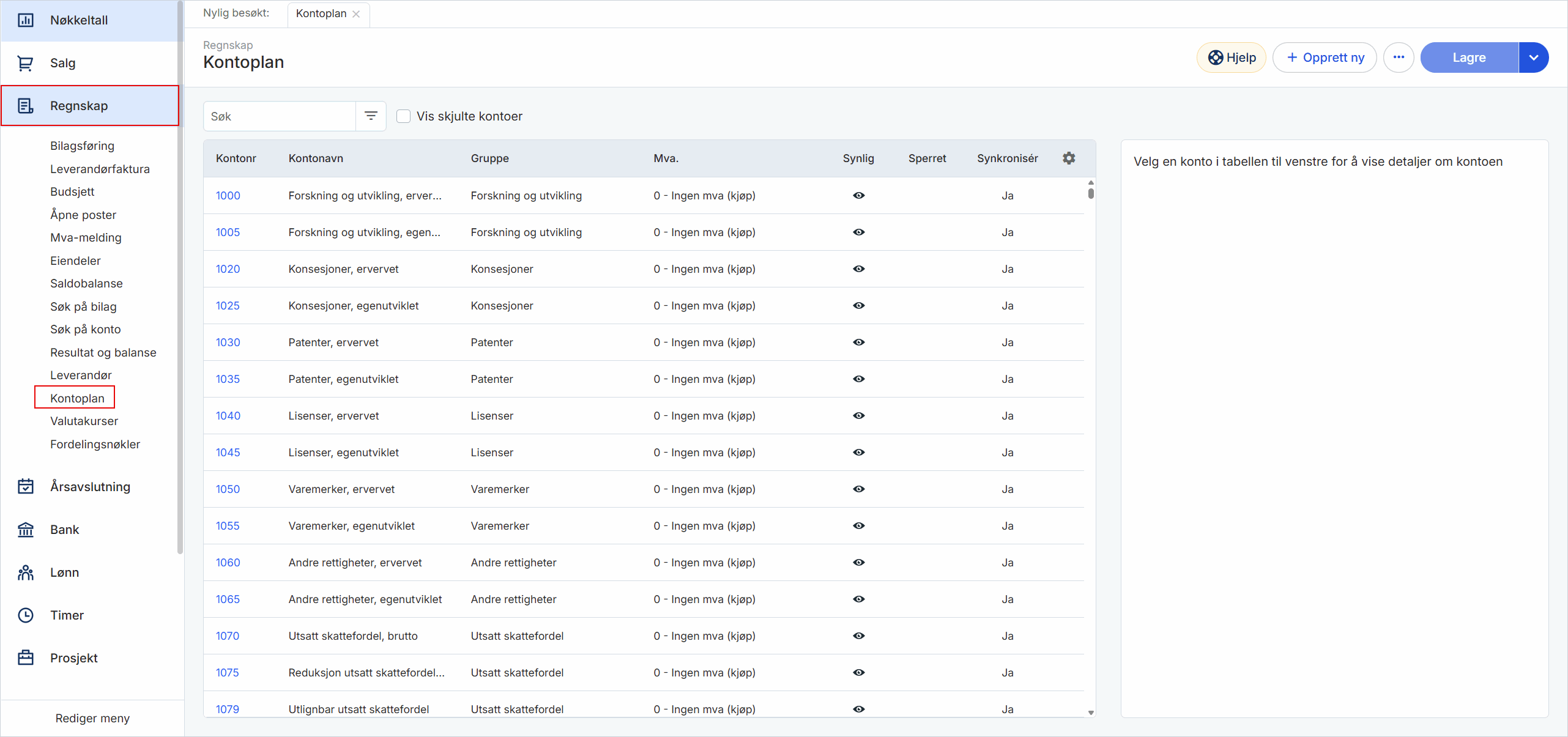Click the search filter icon
The height and width of the screenshot is (737, 1568).
(371, 116)
